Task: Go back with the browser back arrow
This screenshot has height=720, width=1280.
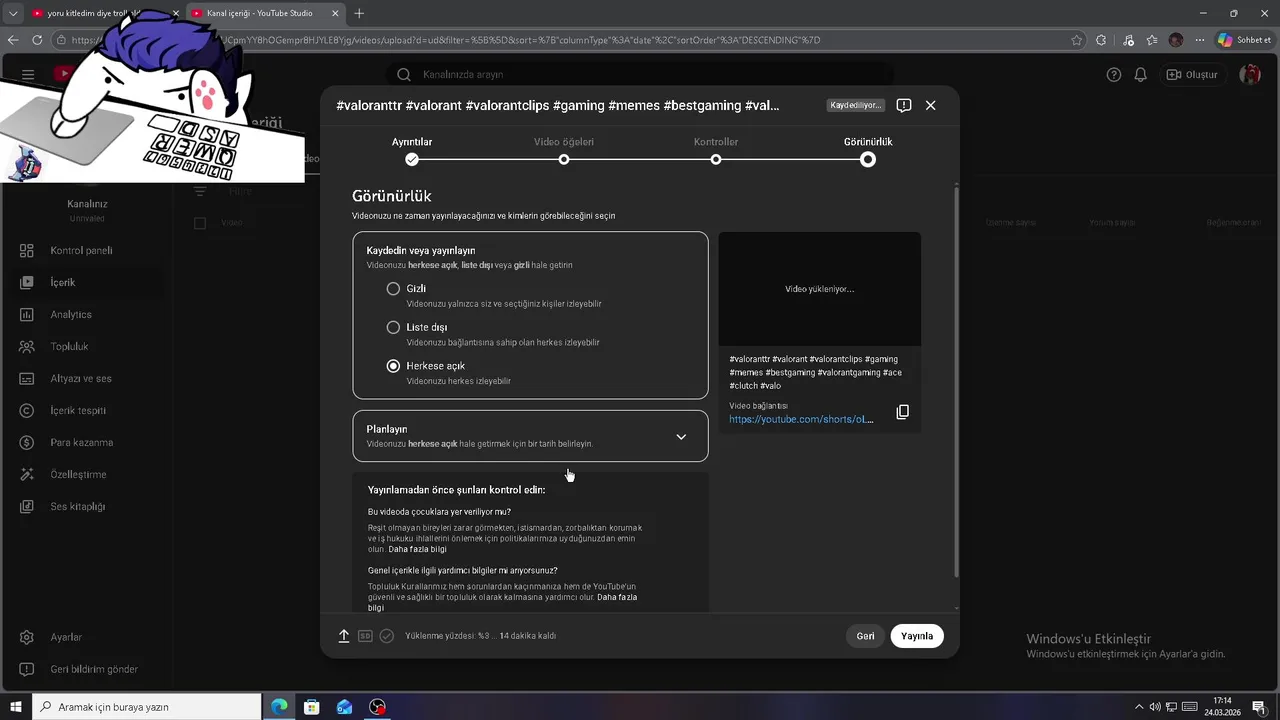Action: pos(13,40)
